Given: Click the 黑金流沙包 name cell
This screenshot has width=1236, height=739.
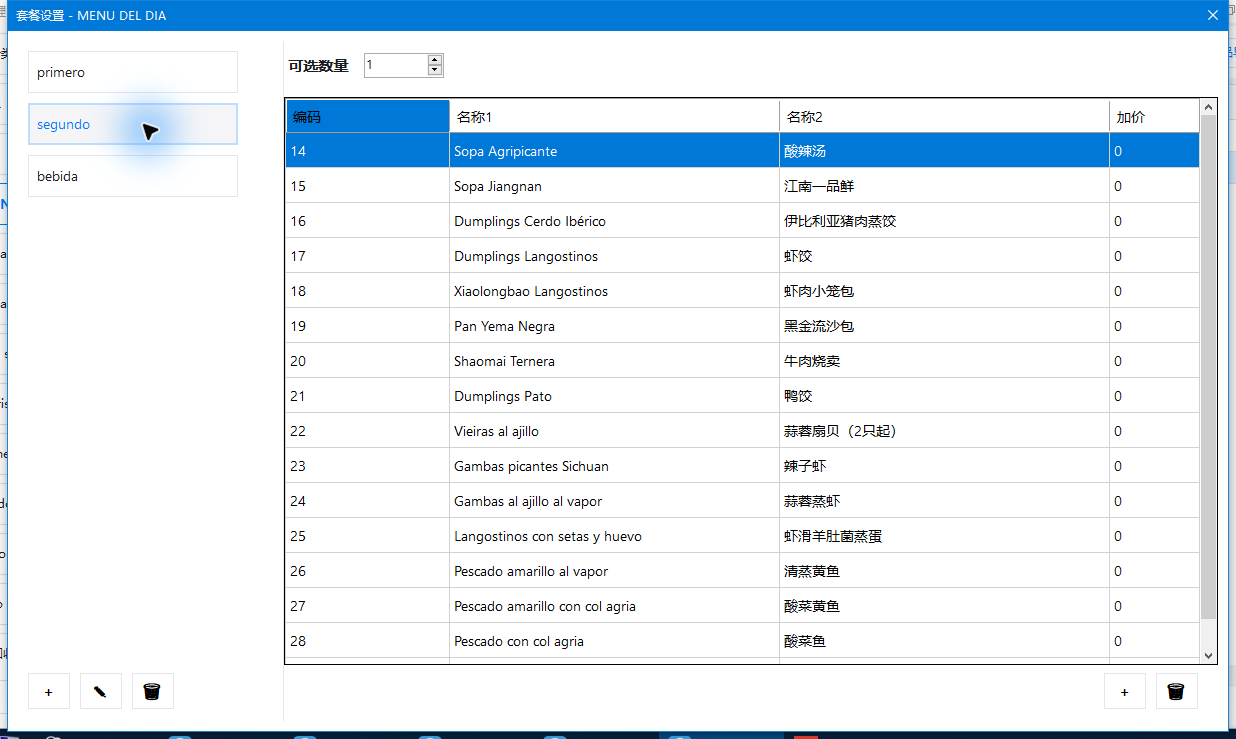Looking at the screenshot, I should tap(944, 326).
